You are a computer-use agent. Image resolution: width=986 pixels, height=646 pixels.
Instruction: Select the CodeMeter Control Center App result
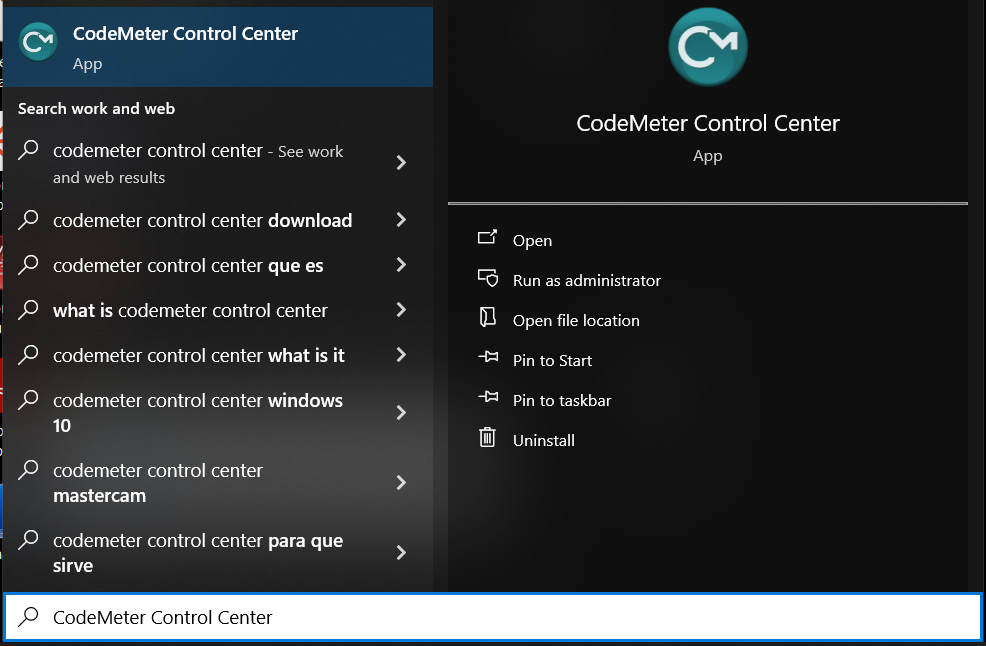pyautogui.click(x=200, y=46)
